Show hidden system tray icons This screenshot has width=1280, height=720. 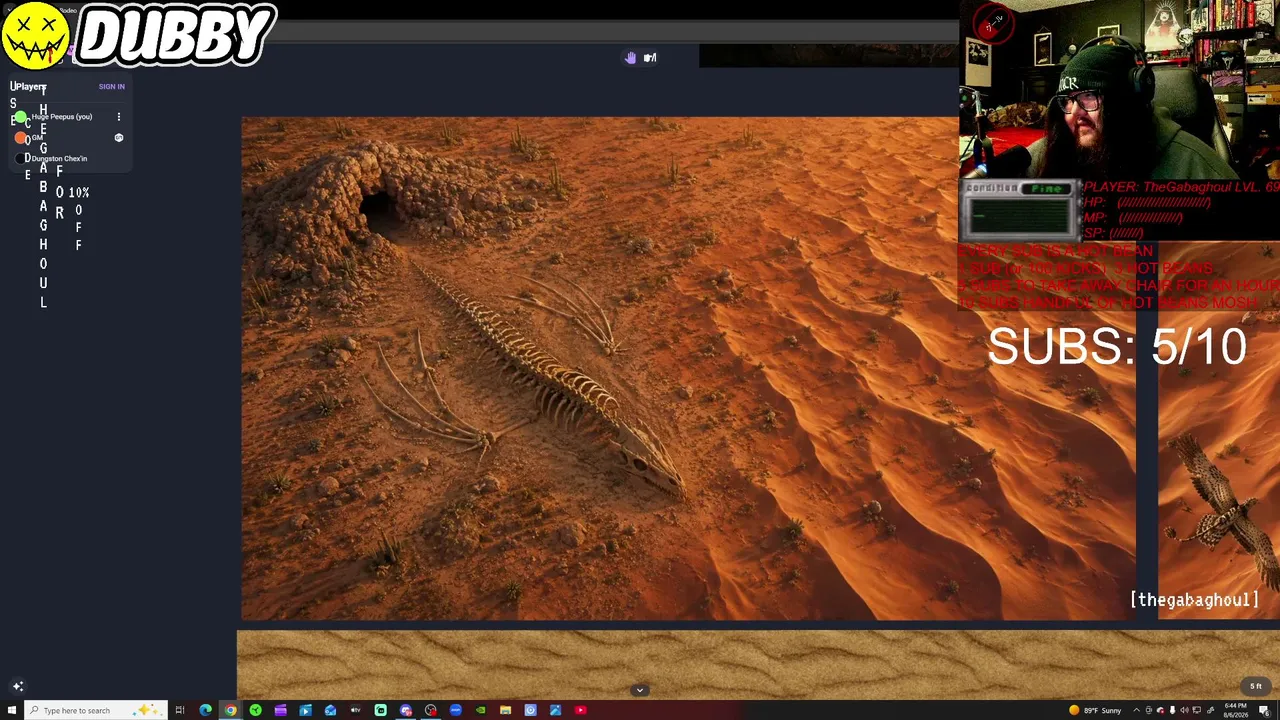(1137, 710)
